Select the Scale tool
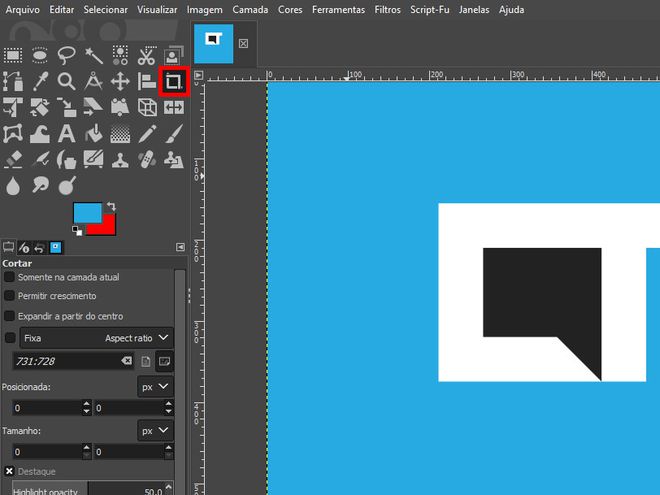The height and width of the screenshot is (495, 660). (x=67, y=107)
